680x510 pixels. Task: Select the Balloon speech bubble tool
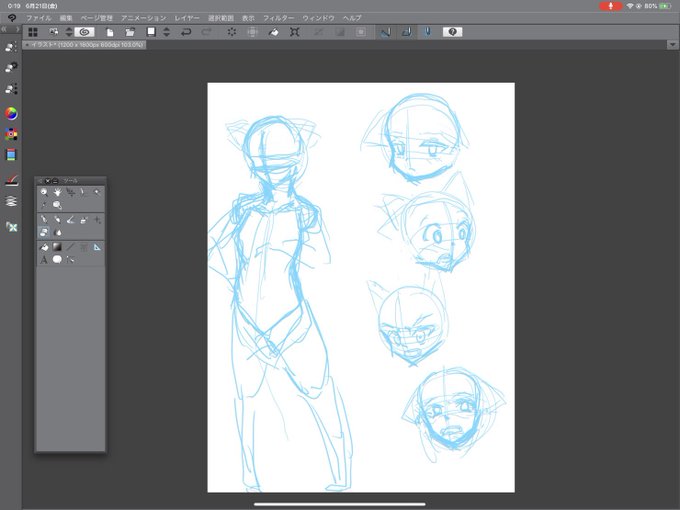pyautogui.click(x=57, y=260)
